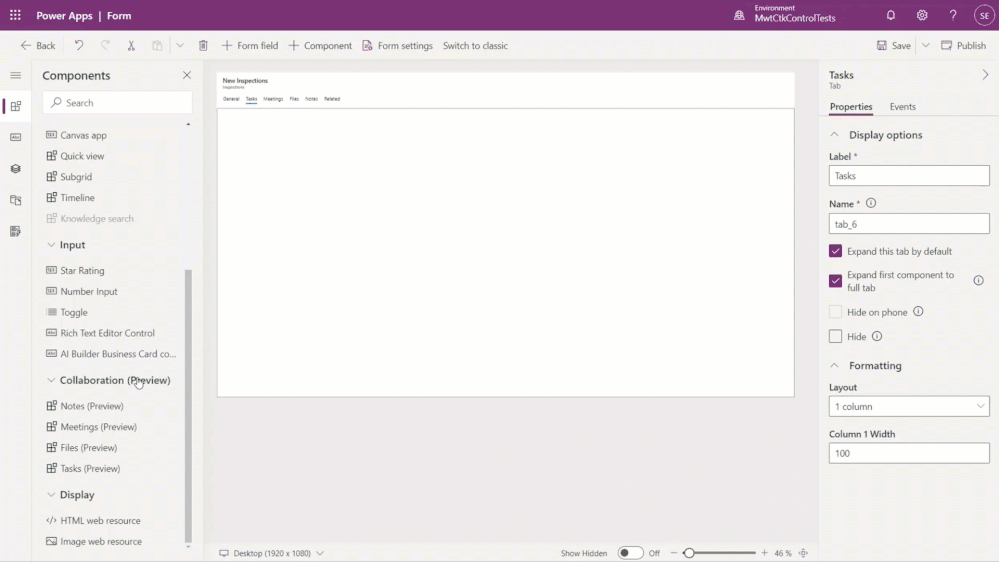Click the Environment picker icon
Image resolution: width=999 pixels, height=562 pixels.
[739, 15]
